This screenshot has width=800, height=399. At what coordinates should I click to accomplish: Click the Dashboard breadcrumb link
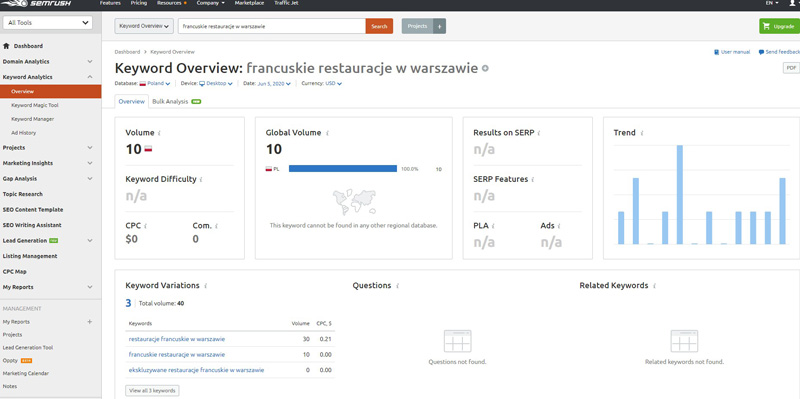(127, 52)
